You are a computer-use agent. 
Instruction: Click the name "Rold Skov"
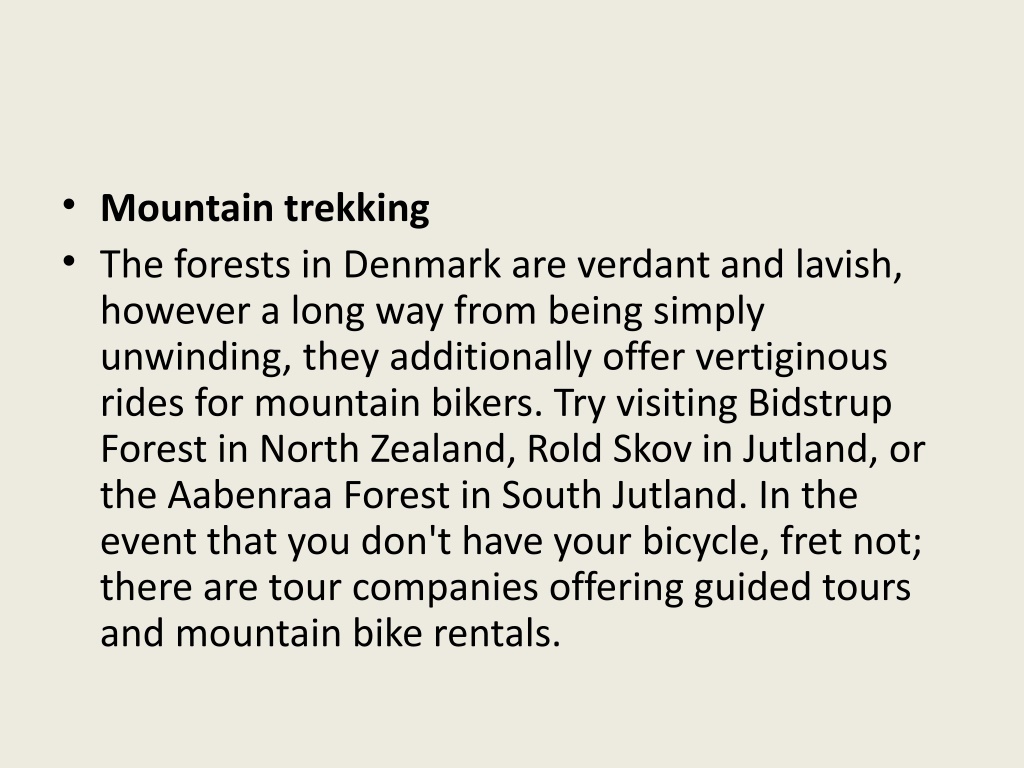609,449
